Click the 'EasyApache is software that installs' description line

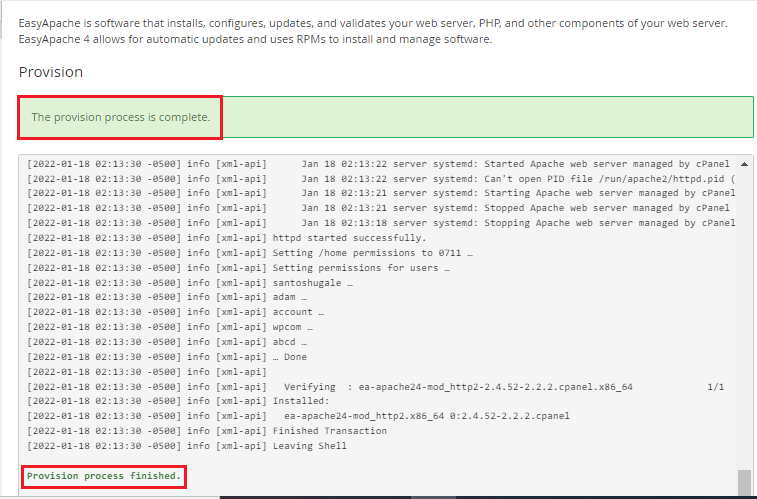tap(373, 23)
